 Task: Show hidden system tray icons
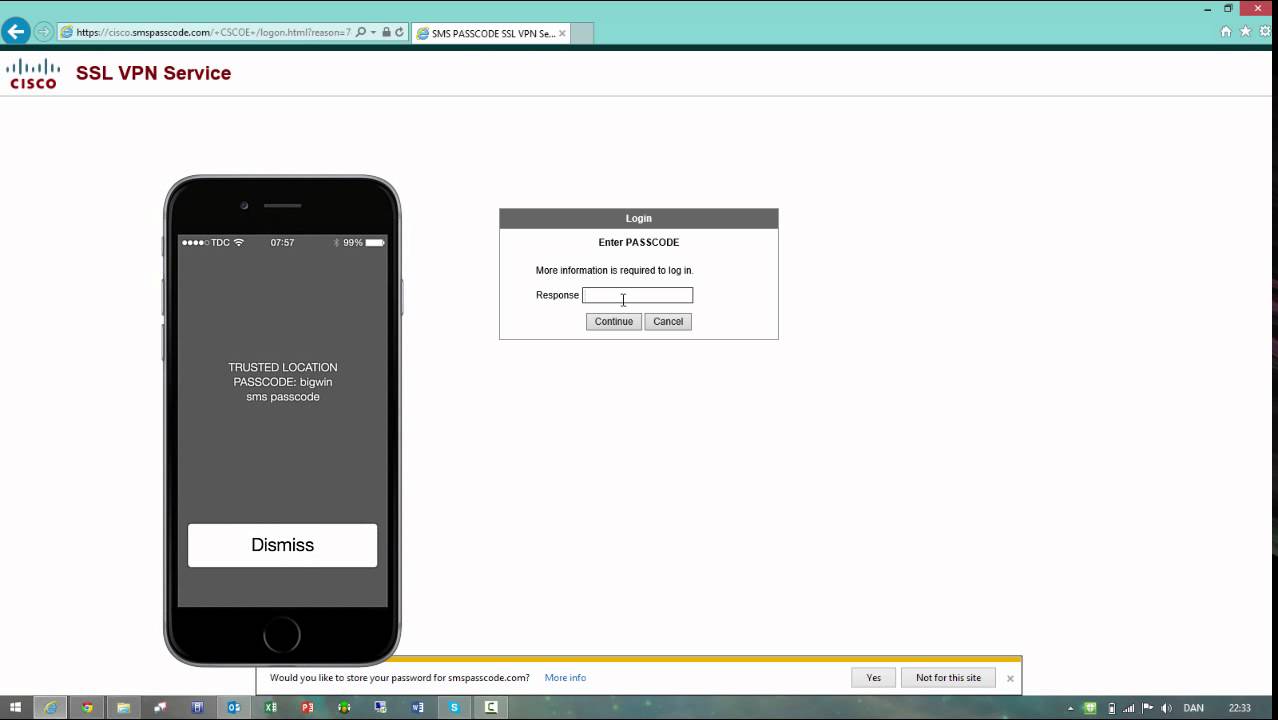(1072, 708)
